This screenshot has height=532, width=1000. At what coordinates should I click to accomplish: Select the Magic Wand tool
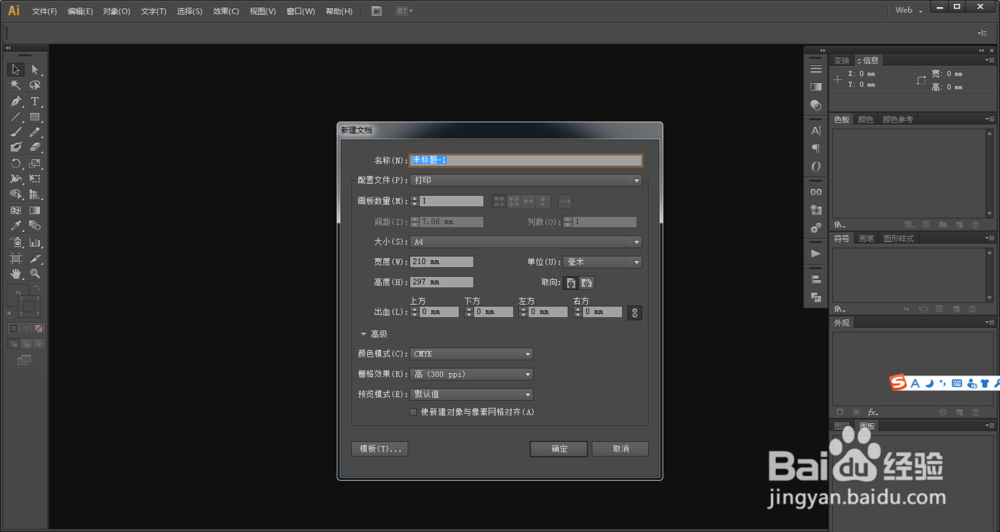[16, 85]
